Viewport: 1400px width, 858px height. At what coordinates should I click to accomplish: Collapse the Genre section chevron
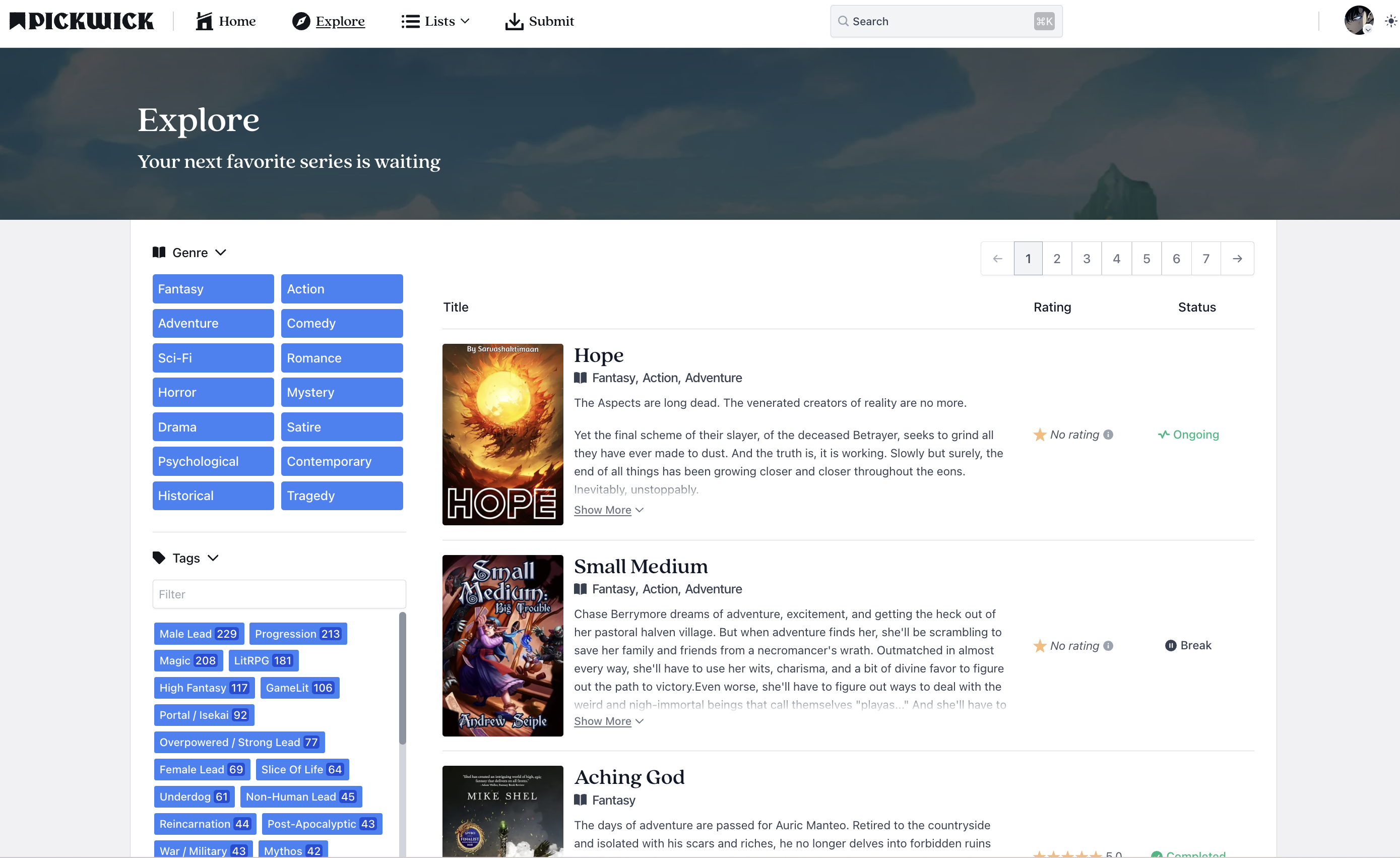221,252
